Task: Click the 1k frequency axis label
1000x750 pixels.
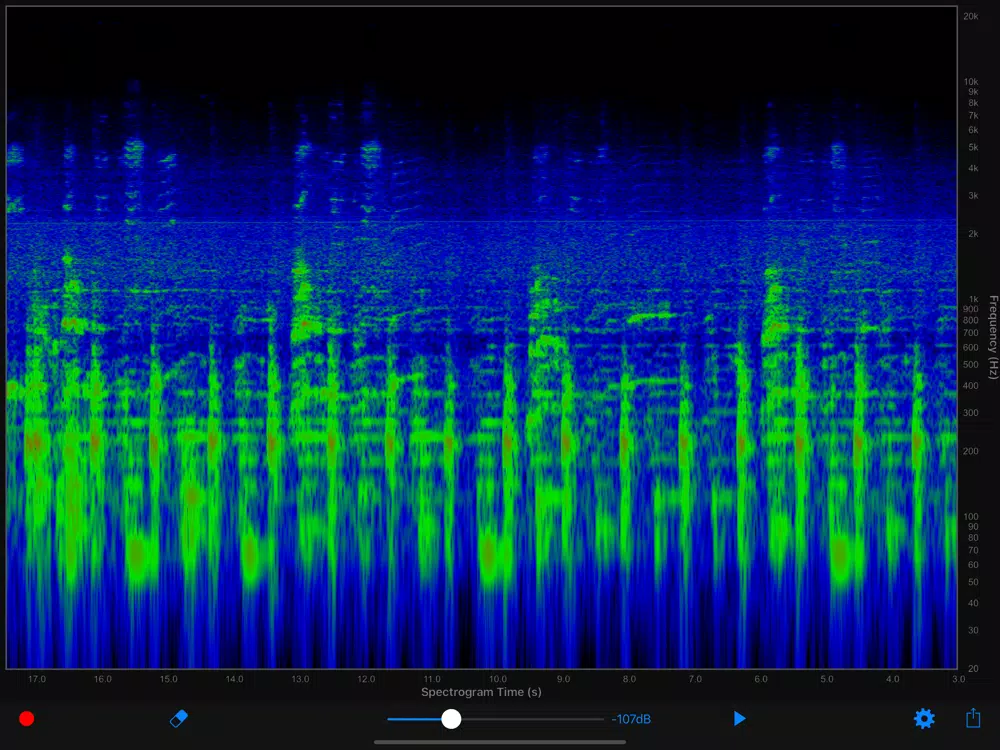Action: pyautogui.click(x=973, y=298)
